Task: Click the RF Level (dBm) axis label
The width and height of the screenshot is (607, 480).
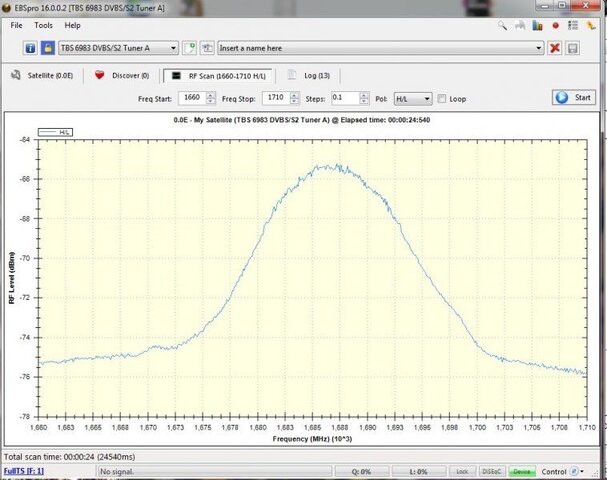Action: pyautogui.click(x=12, y=278)
